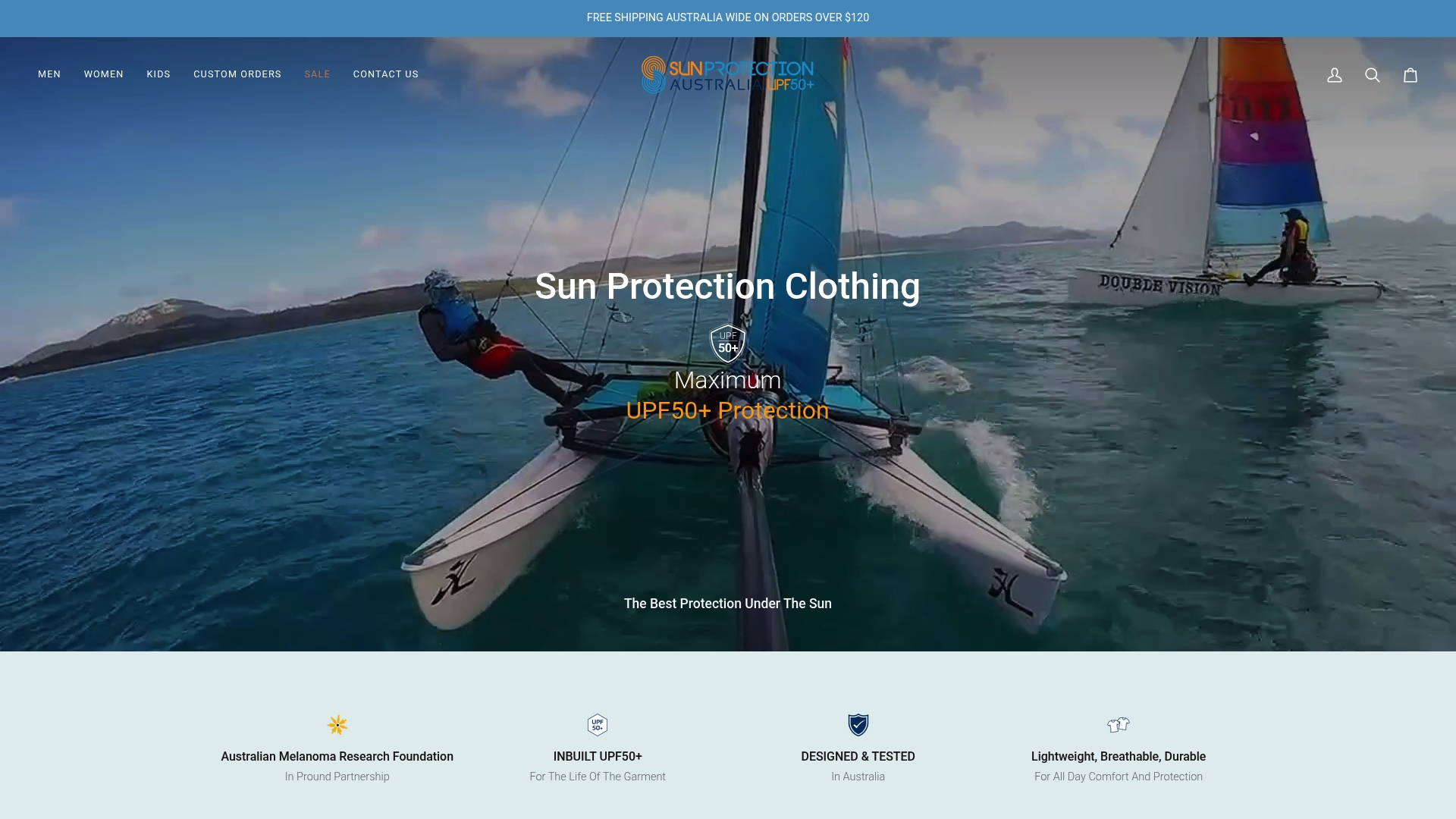Click the Designed & Tested shield icon

point(858,725)
